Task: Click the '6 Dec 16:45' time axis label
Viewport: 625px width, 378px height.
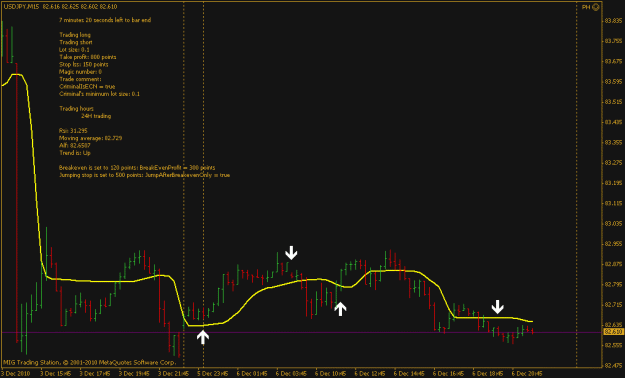Action: click(449, 374)
